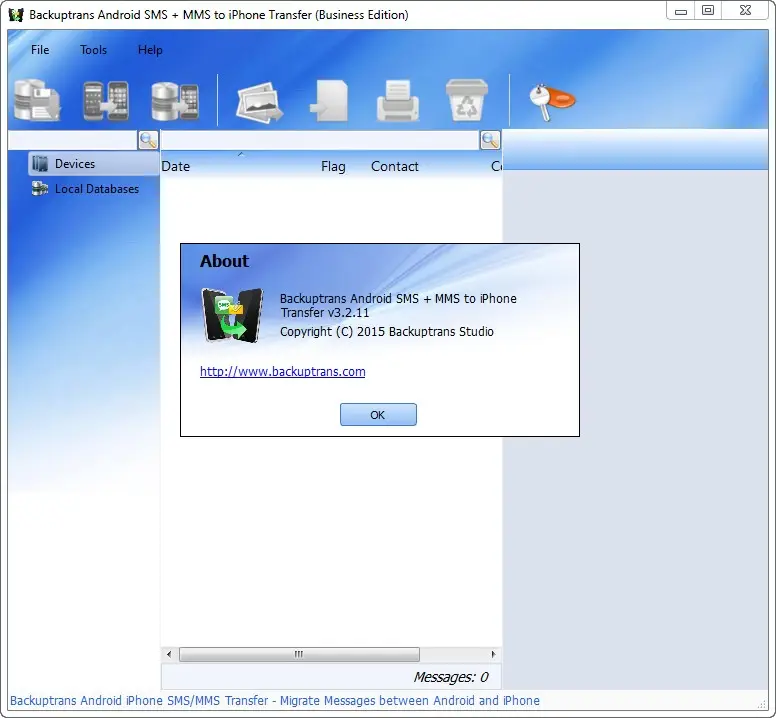The width and height of the screenshot is (776, 718).
Task: Sort by the Flag column header
Action: 333,167
